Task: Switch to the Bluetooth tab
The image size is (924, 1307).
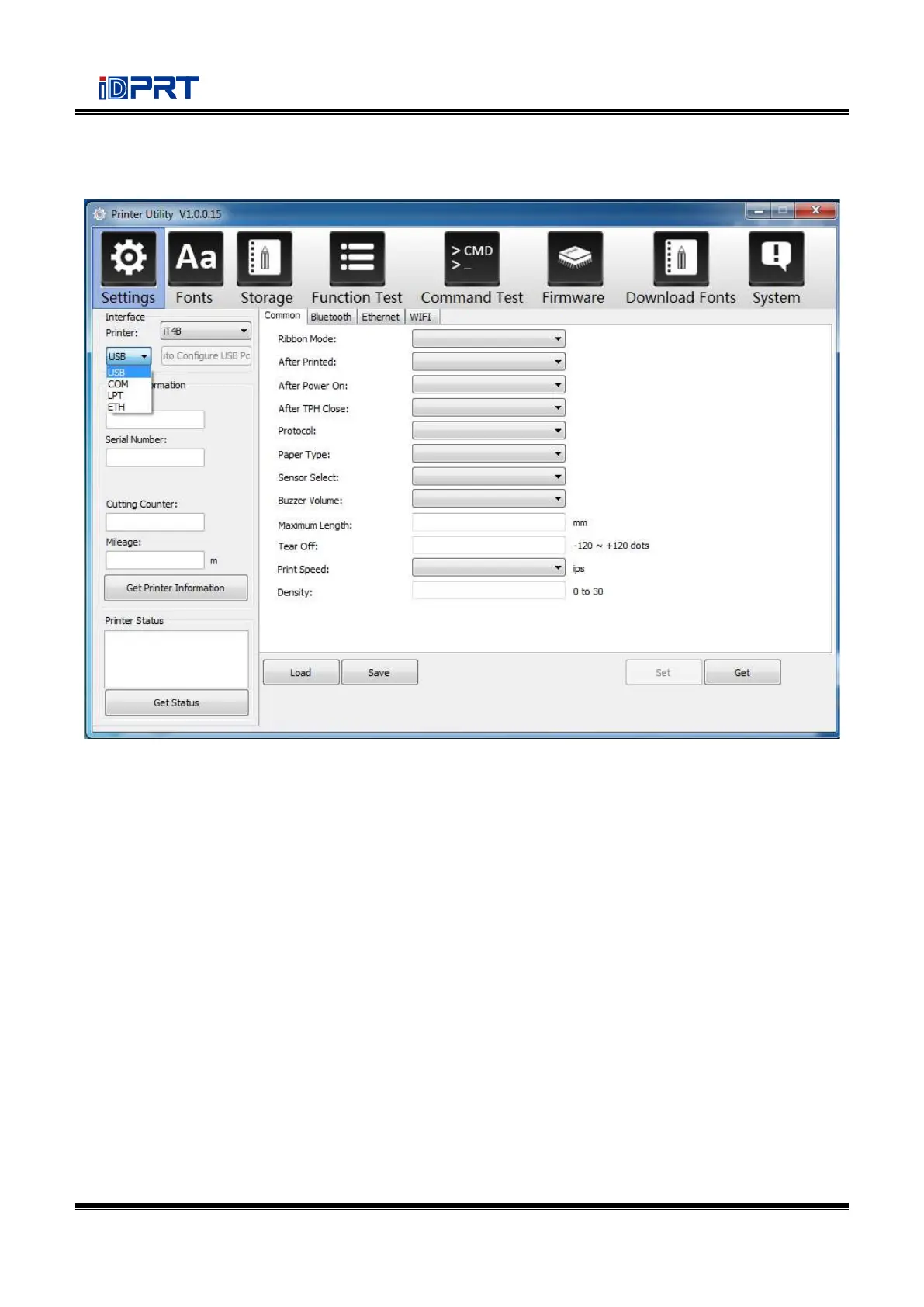Action: (x=331, y=317)
